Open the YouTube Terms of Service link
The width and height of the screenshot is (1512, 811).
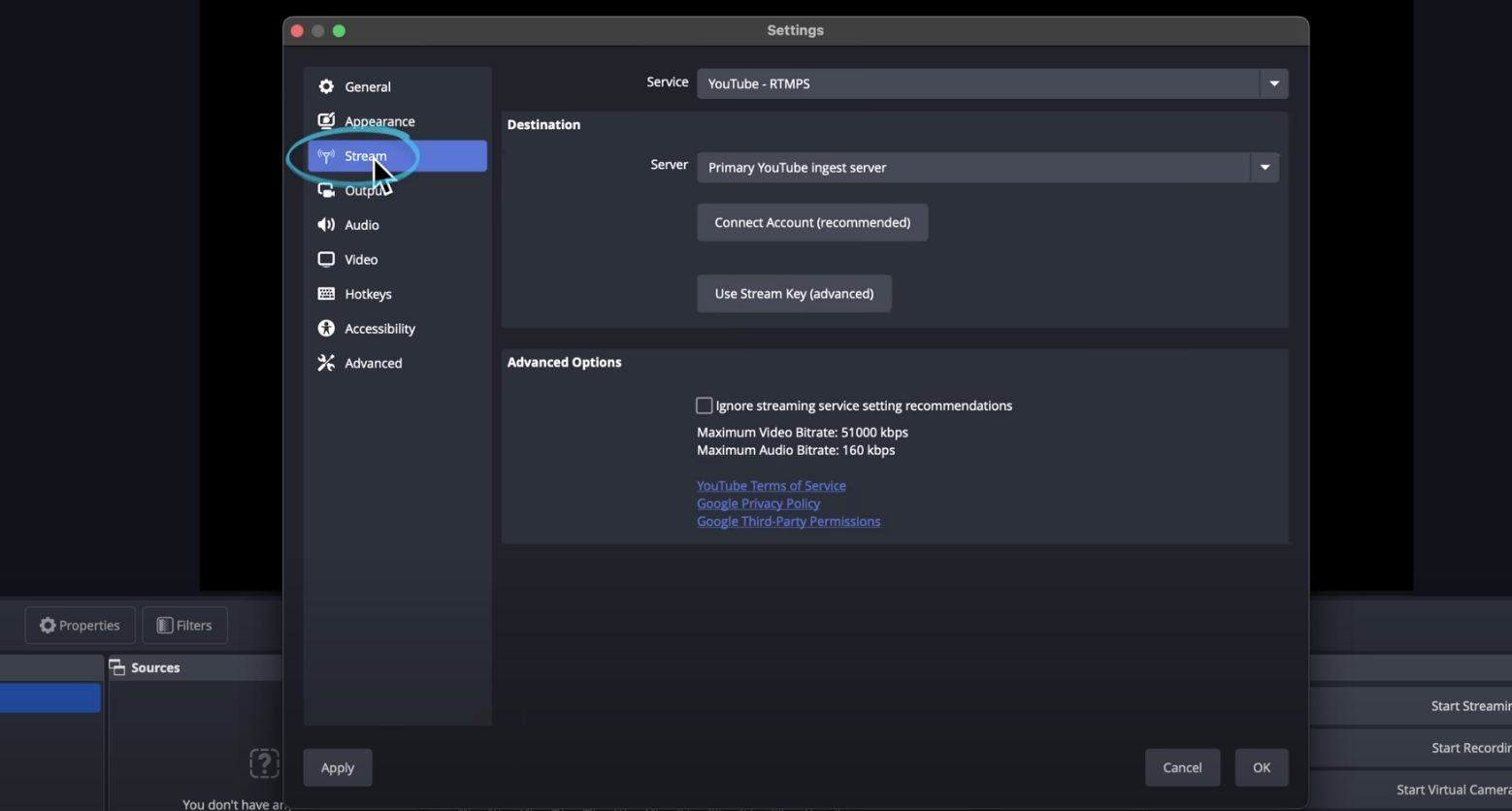(x=771, y=485)
